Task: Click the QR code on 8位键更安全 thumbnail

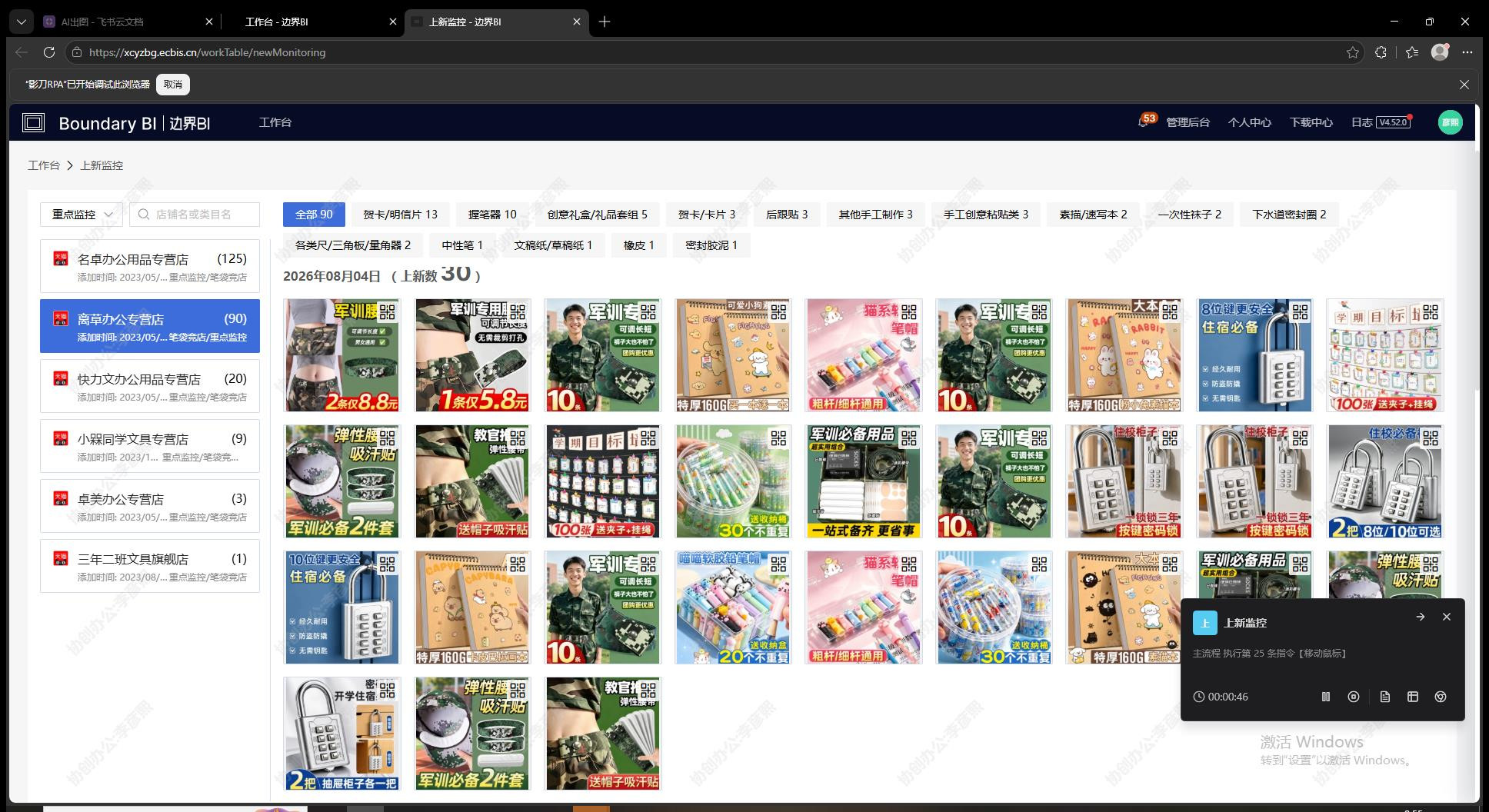Action: (x=1301, y=311)
